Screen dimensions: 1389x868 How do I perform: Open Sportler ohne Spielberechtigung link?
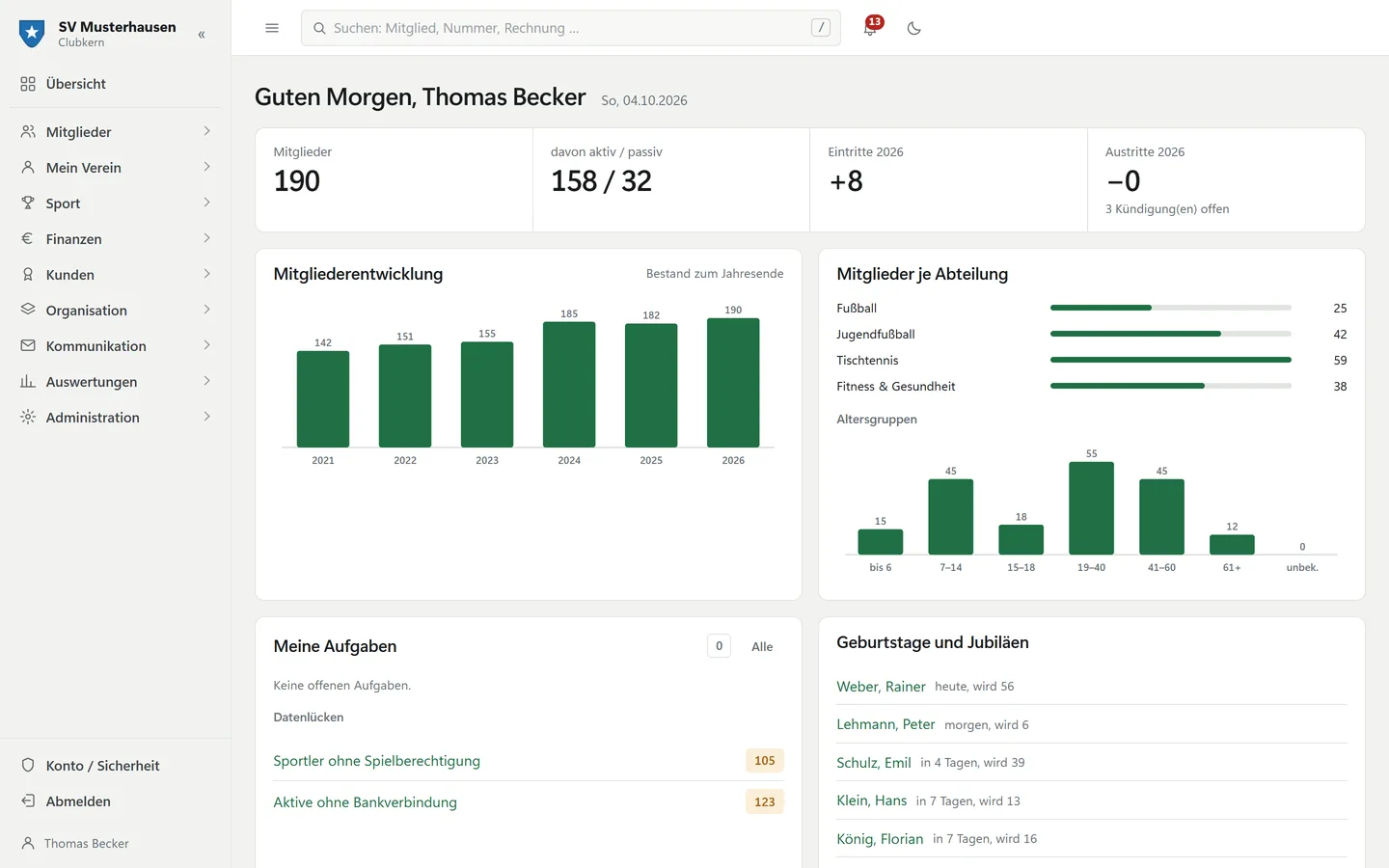376,761
